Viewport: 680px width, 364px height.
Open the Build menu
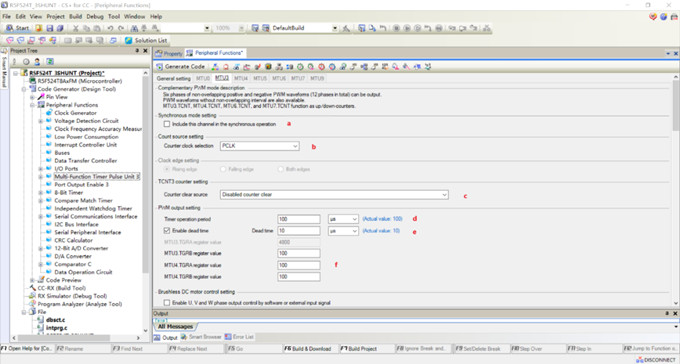75,16
